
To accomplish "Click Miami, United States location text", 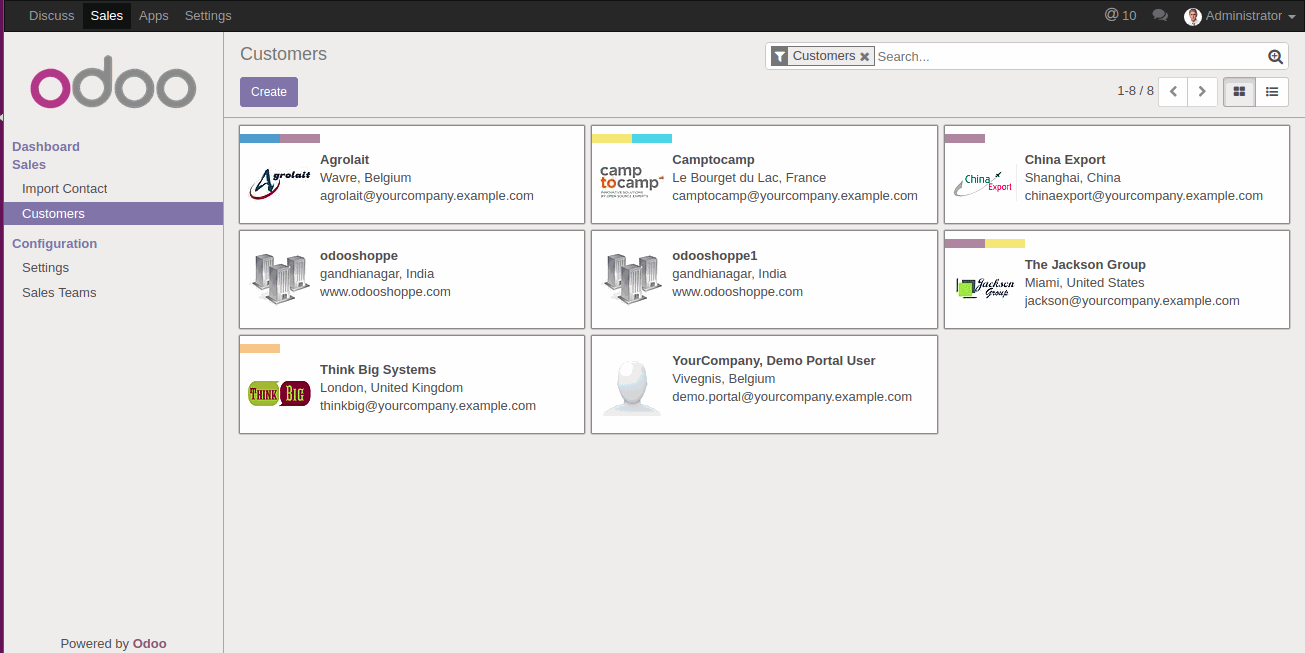I will tap(1085, 283).
